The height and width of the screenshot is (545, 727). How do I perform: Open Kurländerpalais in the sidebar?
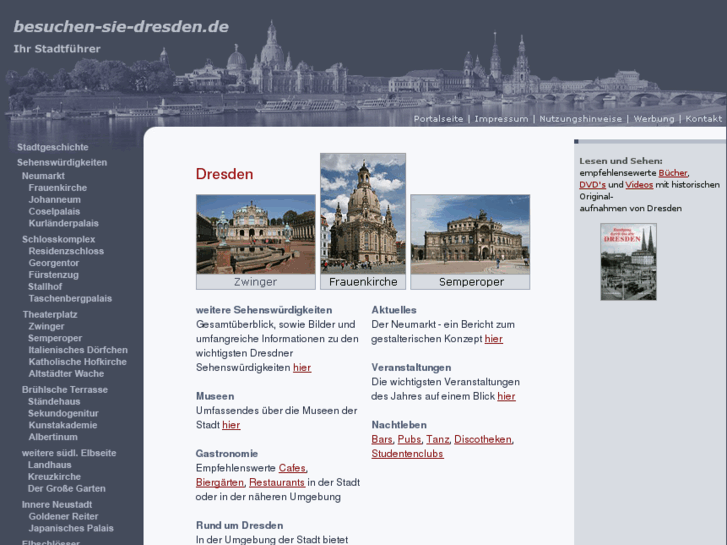[64, 223]
